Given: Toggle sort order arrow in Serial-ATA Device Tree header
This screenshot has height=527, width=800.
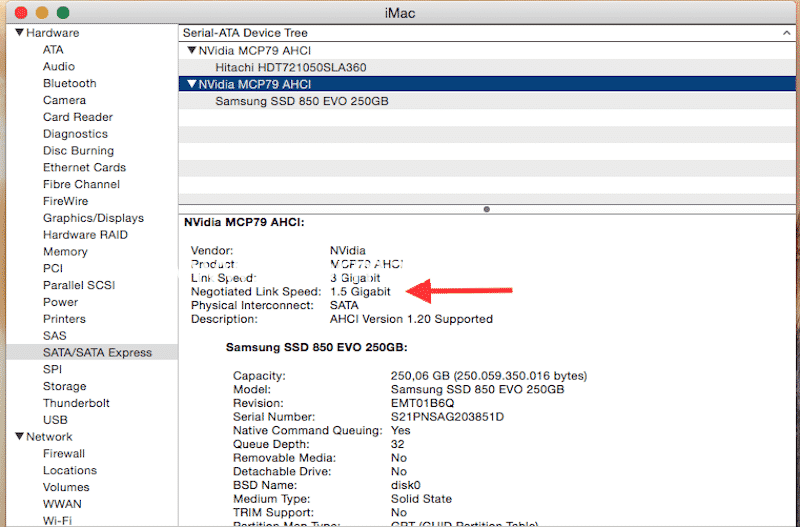Looking at the screenshot, I should (x=786, y=33).
